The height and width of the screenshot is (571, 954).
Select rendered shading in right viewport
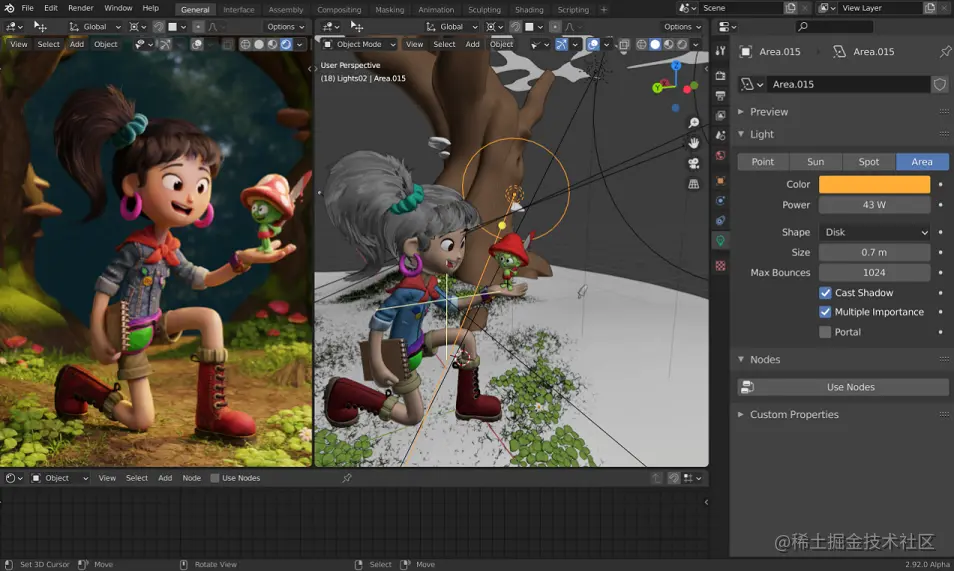coord(682,44)
